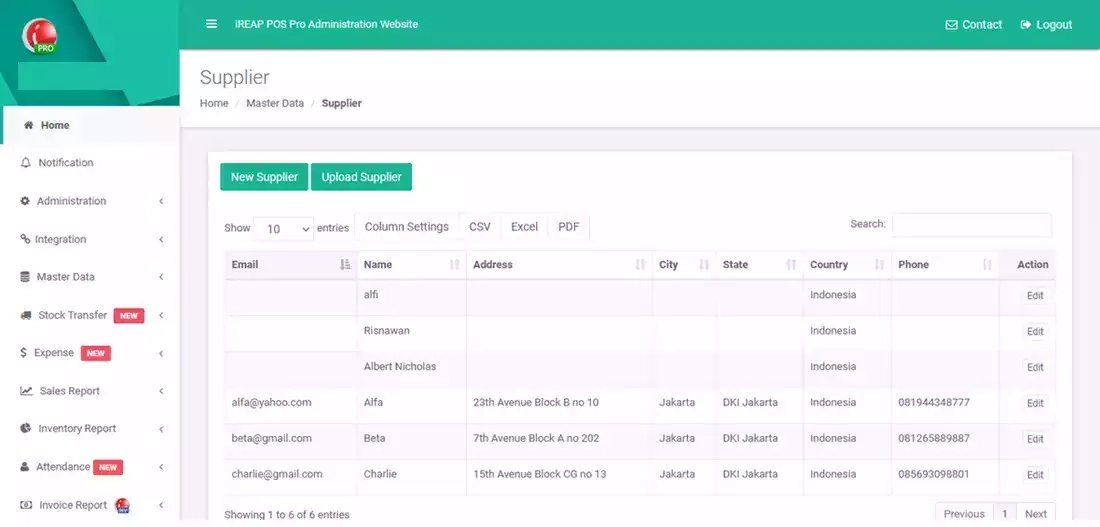
Task: Sort table by Email column
Action: point(290,265)
